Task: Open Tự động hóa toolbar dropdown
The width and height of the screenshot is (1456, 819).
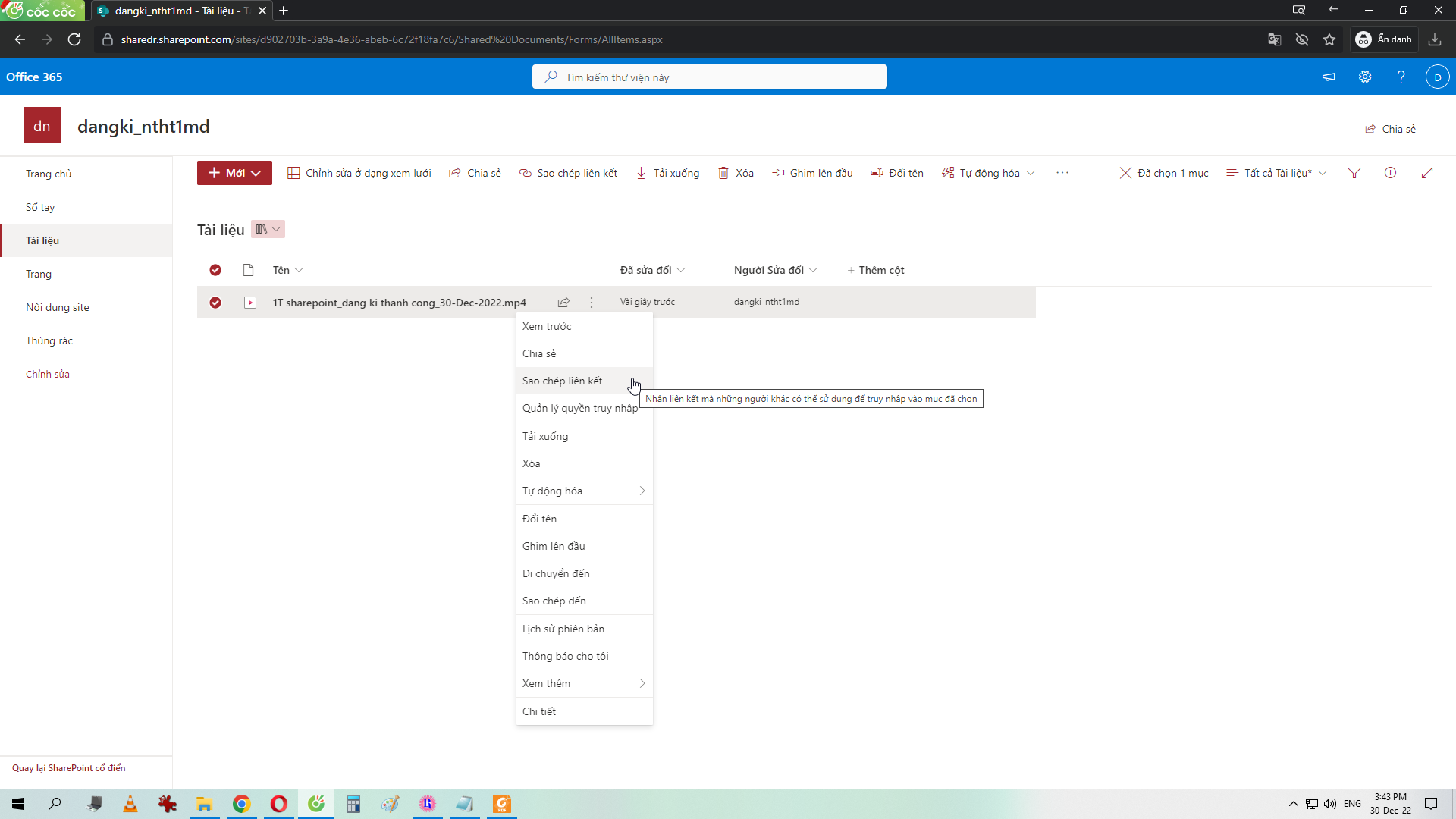Action: (x=988, y=173)
